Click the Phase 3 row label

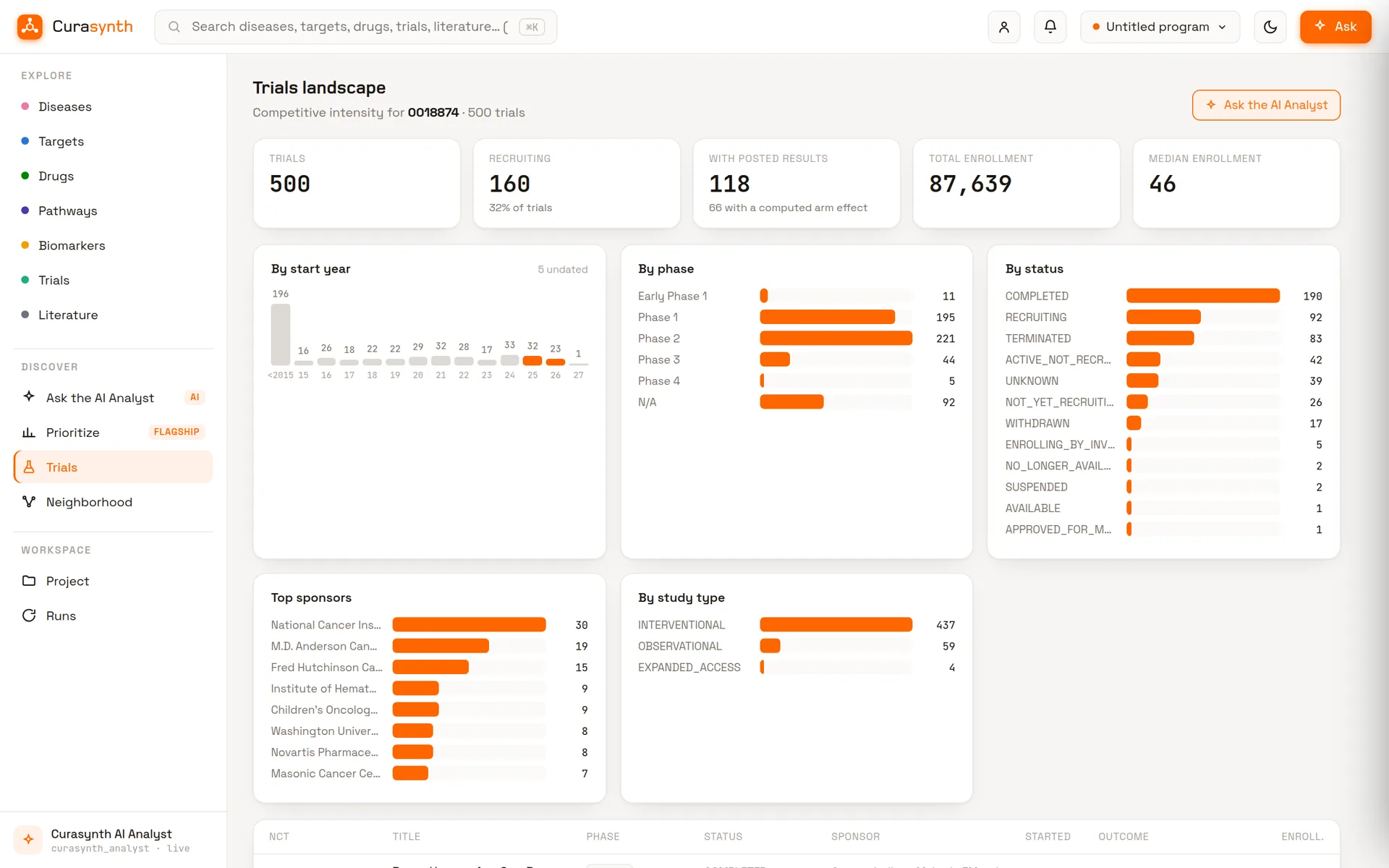[658, 359]
